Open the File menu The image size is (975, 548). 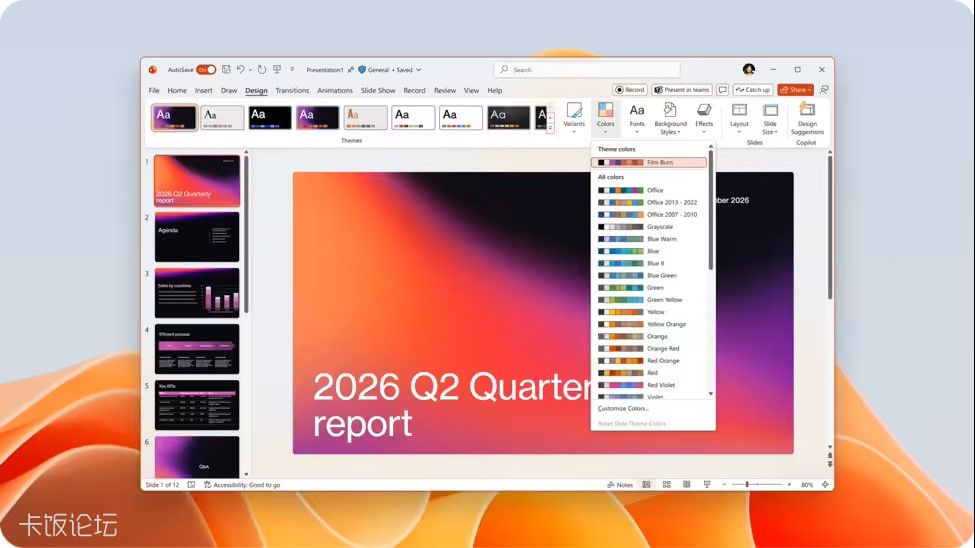click(154, 91)
